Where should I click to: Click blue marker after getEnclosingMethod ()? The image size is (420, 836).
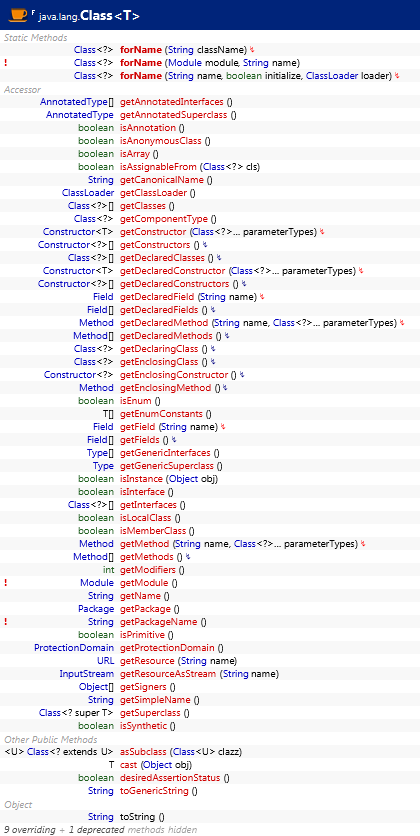pyautogui.click(x=225, y=388)
